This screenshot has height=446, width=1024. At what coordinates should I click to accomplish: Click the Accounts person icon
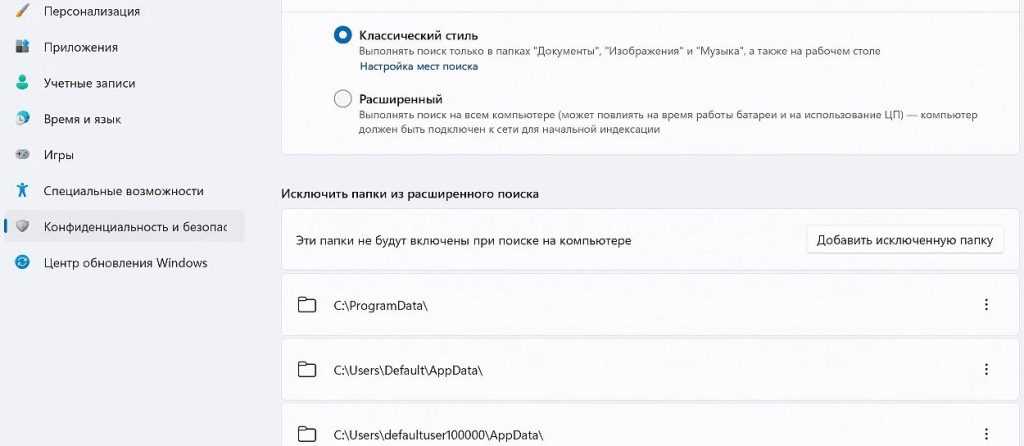pyautogui.click(x=22, y=83)
